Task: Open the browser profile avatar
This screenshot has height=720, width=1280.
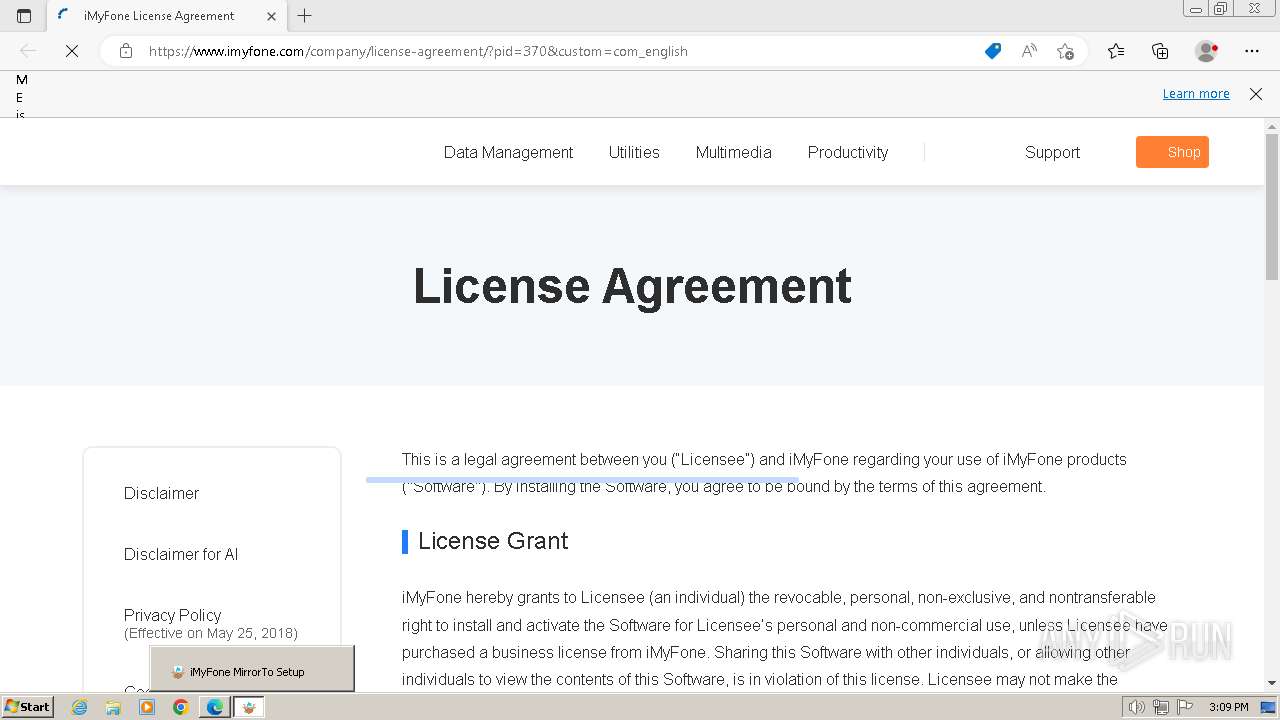Action: (1206, 51)
